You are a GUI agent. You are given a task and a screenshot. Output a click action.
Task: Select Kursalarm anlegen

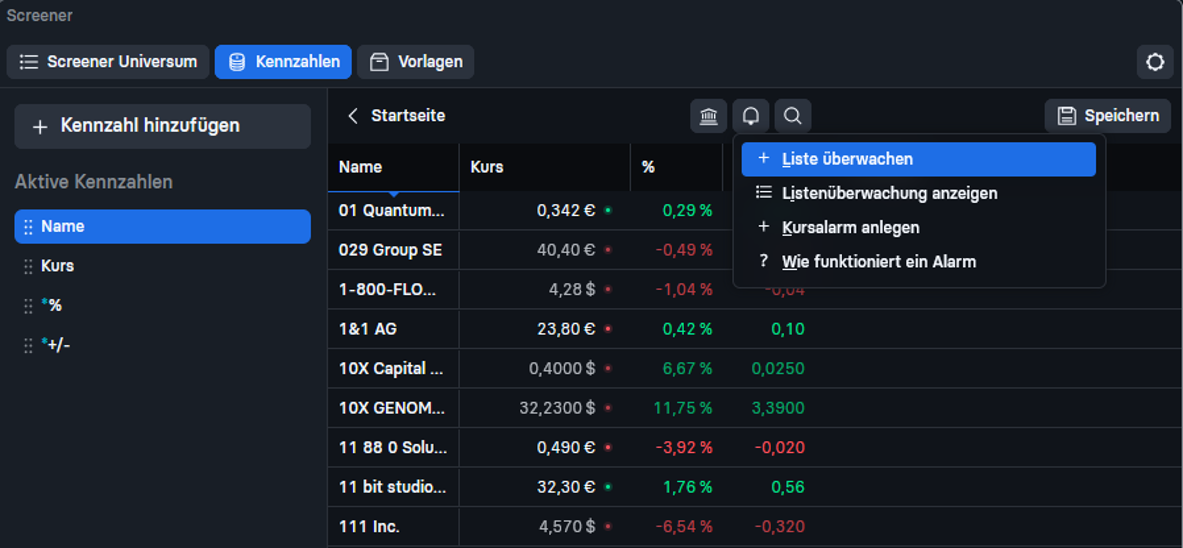918,227
